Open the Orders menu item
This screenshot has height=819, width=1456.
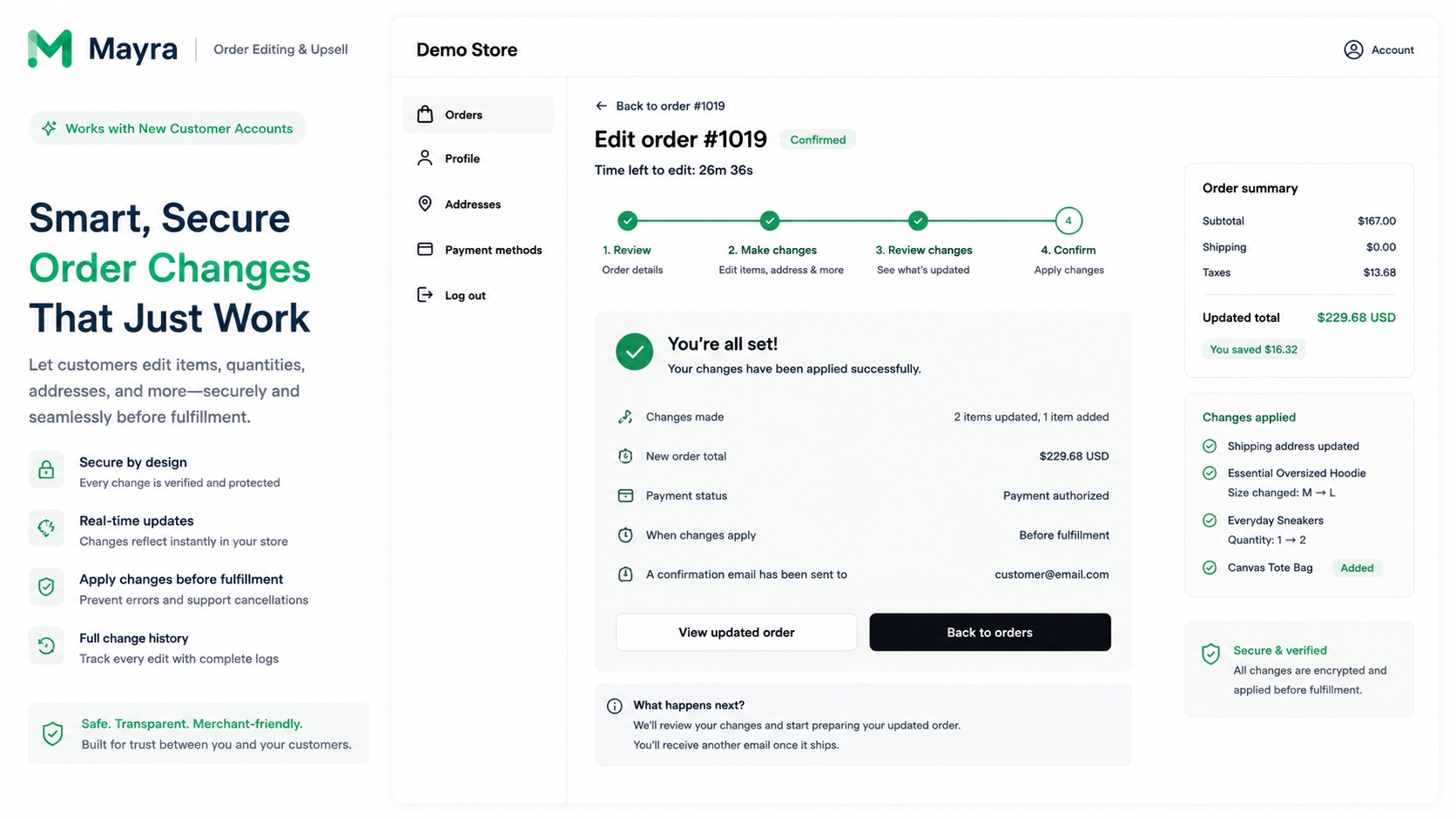click(x=478, y=114)
